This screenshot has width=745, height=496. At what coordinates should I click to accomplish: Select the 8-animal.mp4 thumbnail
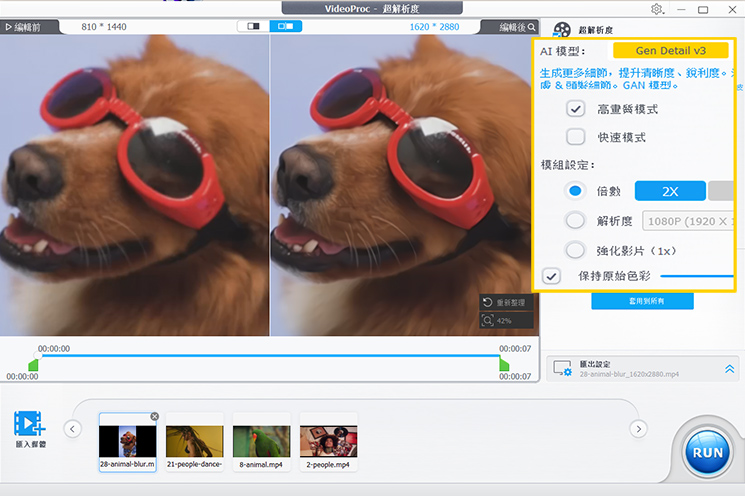[x=261, y=442]
